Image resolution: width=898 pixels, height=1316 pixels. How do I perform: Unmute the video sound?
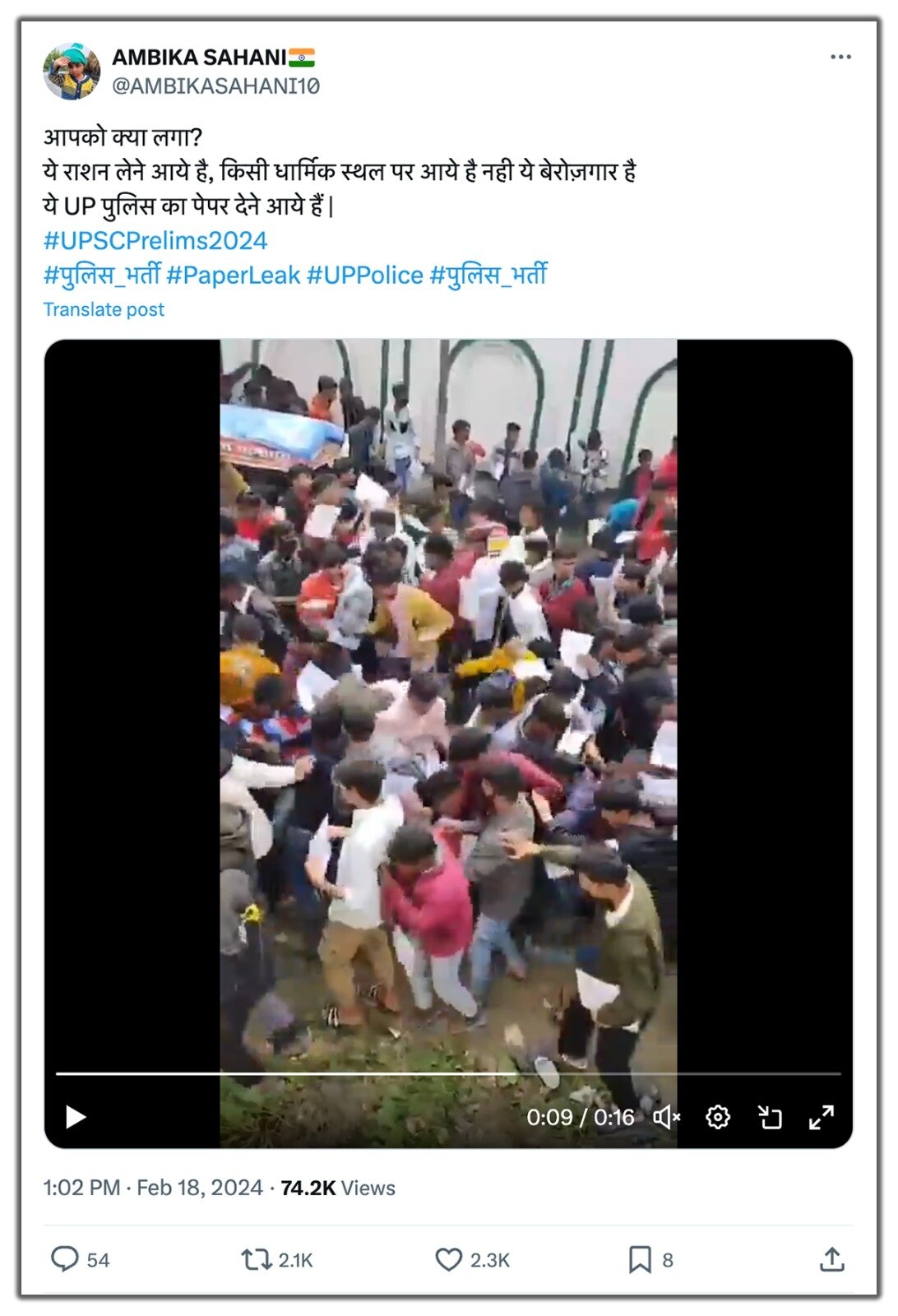pos(666,1117)
